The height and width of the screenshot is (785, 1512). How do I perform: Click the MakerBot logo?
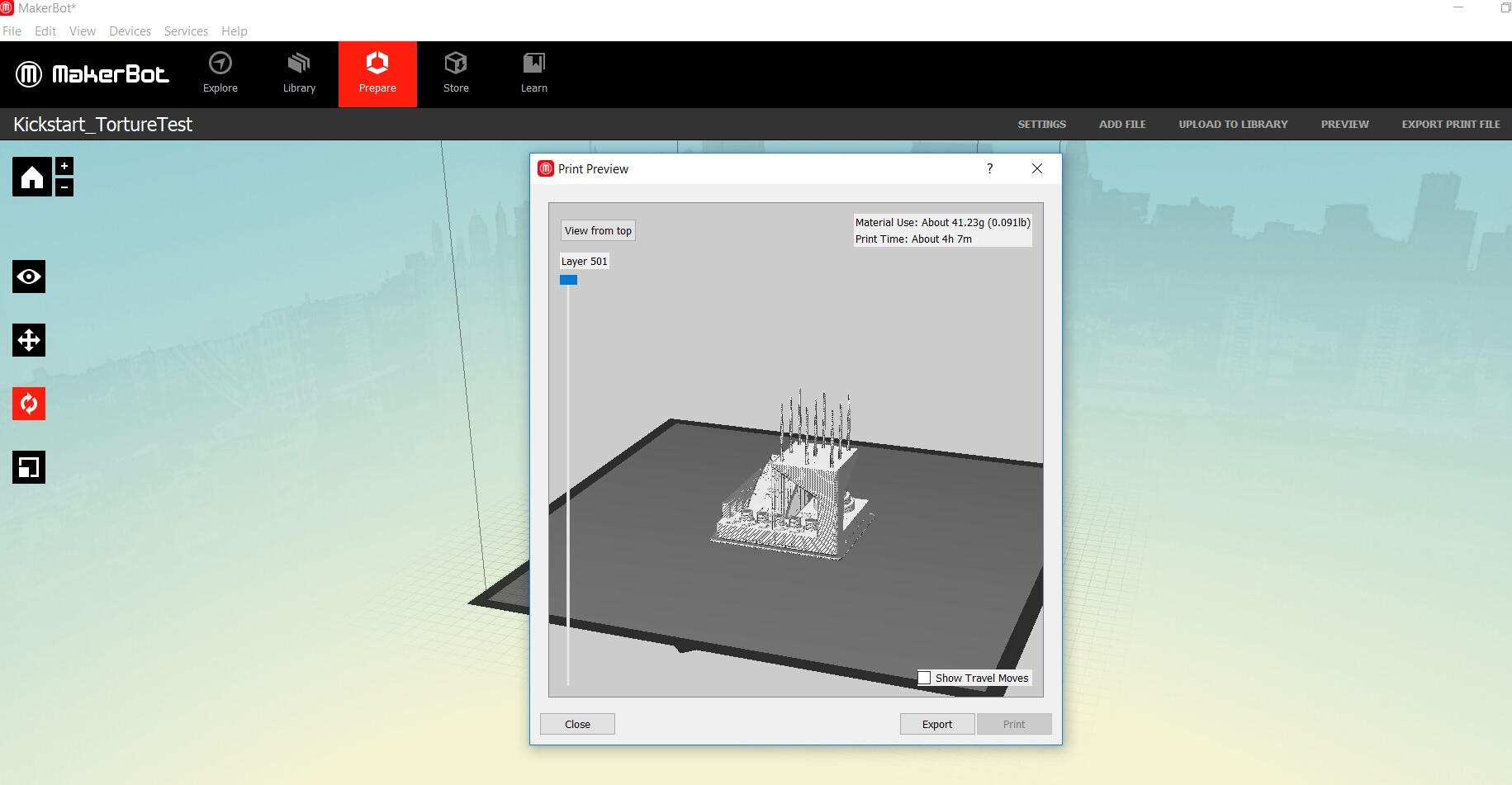point(92,74)
